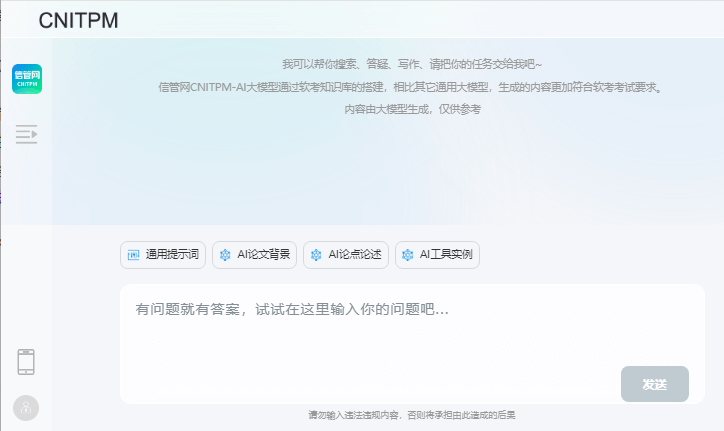The width and height of the screenshot is (724, 431).
Task: Click the icon inside 通用提示词 chip
Action: click(x=134, y=255)
